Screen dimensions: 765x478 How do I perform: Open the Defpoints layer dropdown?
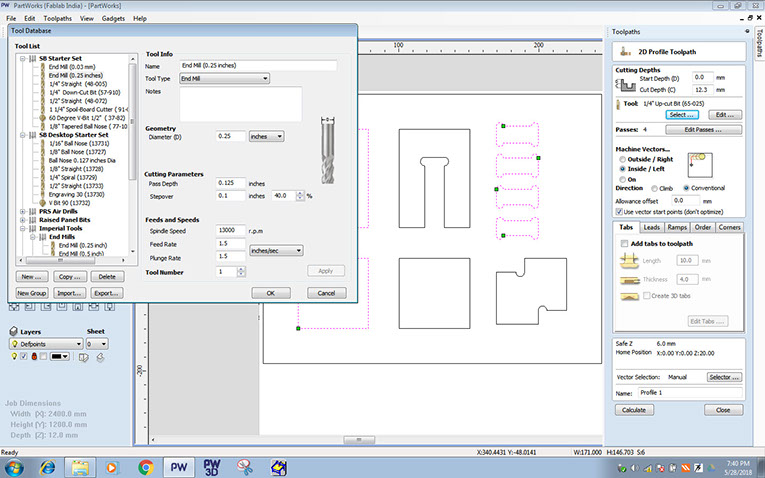pos(46,344)
